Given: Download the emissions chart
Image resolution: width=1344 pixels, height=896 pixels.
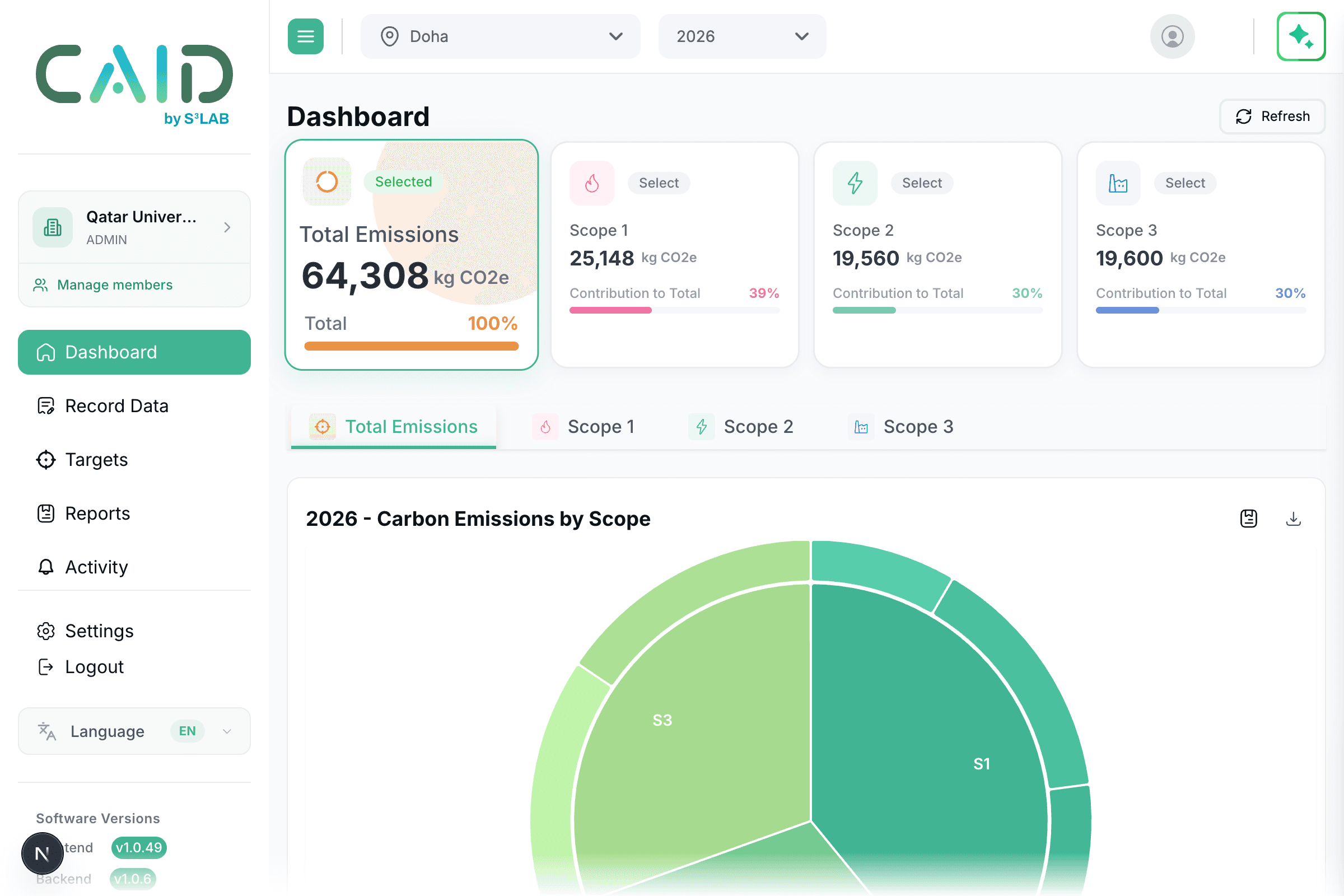Looking at the screenshot, I should tap(1293, 519).
